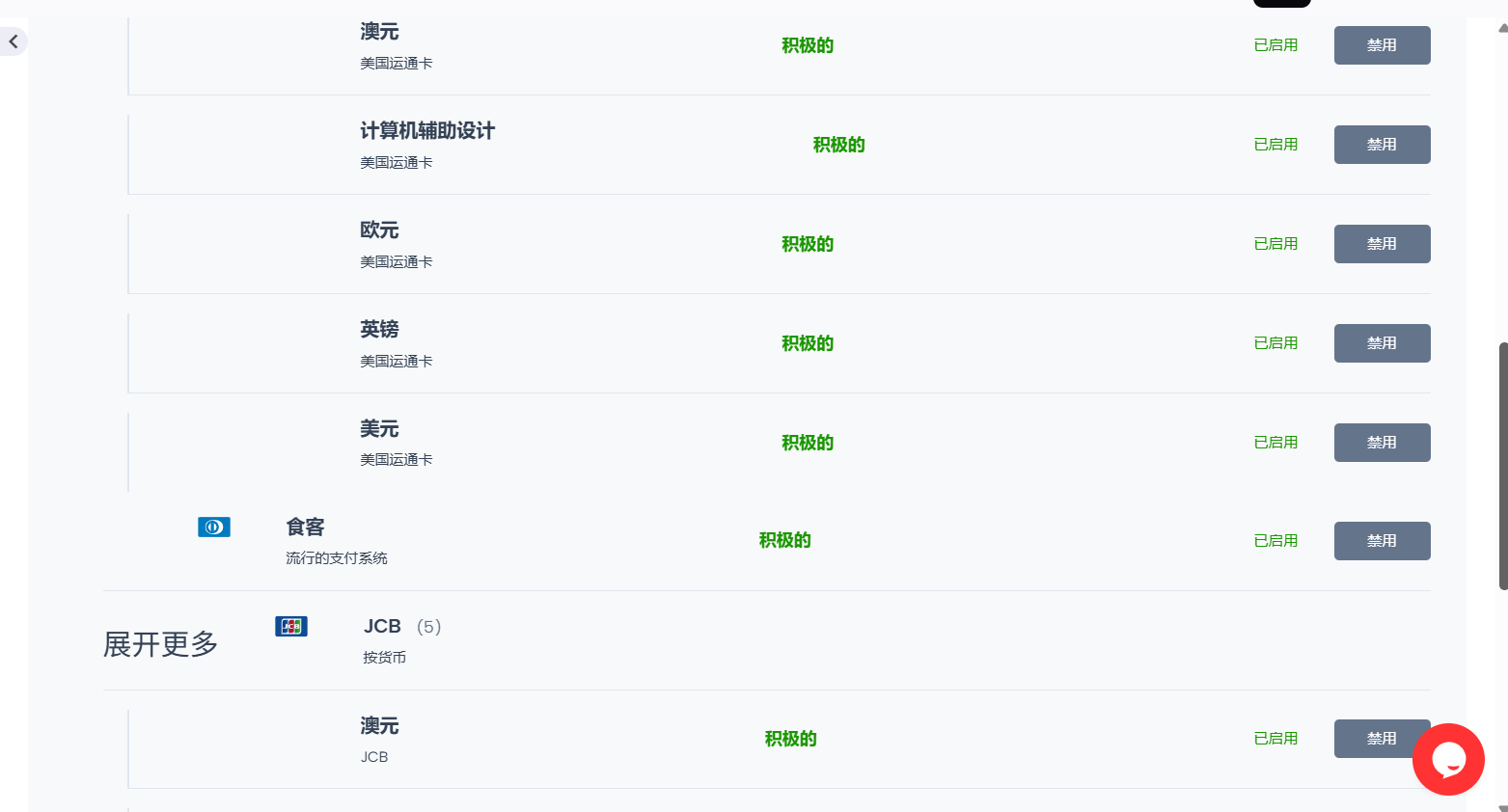This screenshot has height=812, width=1508.
Task: Expand the JCB (5) currency group
Action: click(x=402, y=627)
